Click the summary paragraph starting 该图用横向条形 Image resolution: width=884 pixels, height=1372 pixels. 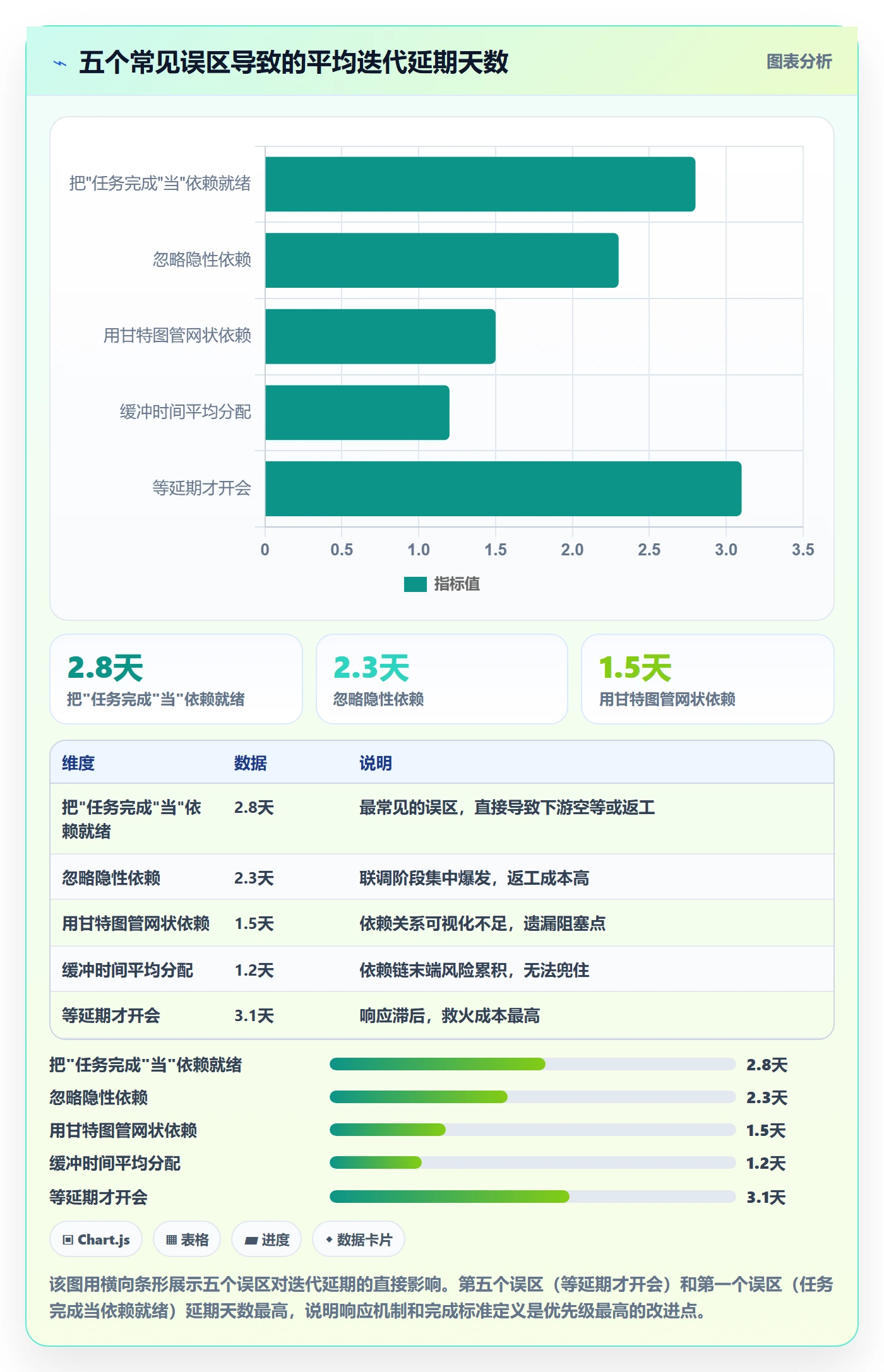(441, 1298)
